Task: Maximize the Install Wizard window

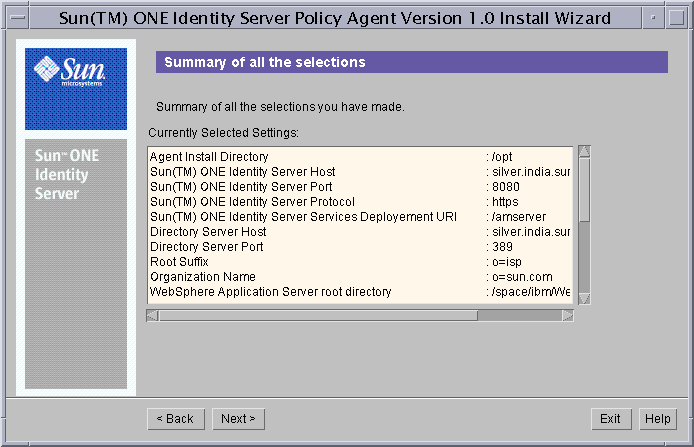Action: pos(676,18)
